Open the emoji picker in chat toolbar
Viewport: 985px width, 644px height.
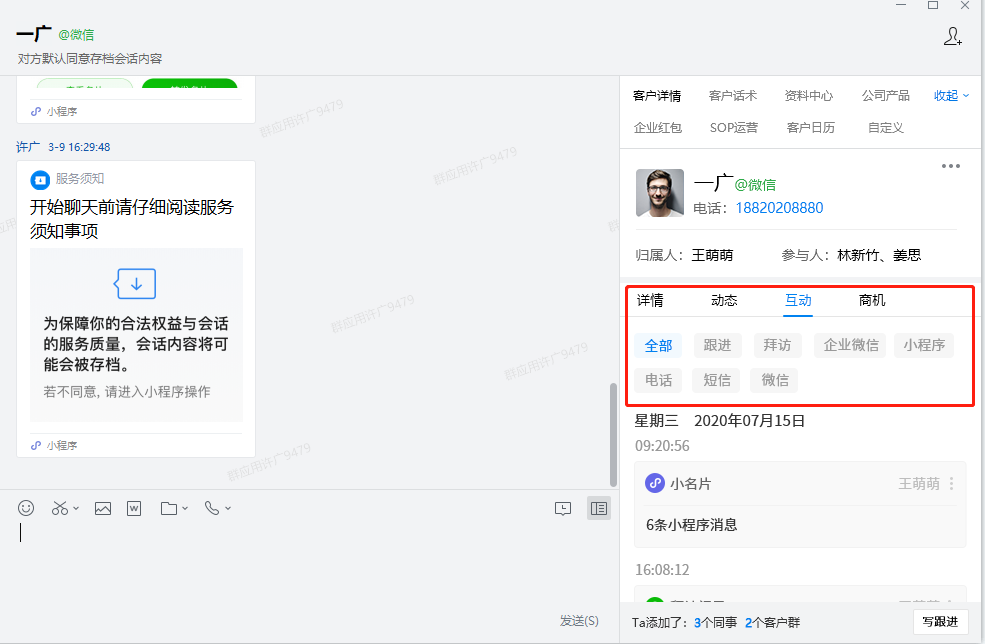26,508
